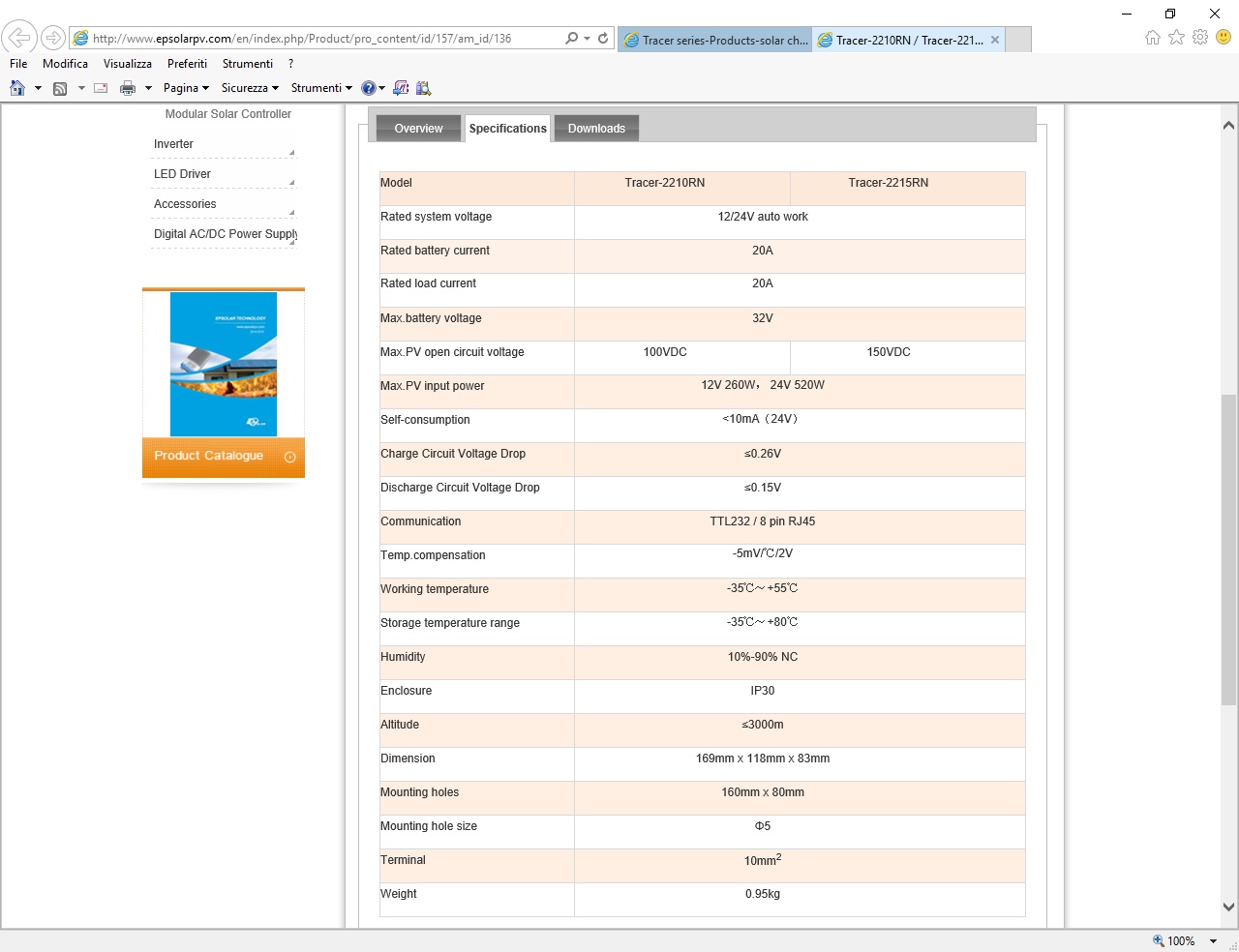Screen dimensions: 1239x952
Task: Open the product catalogue cover thumbnail
Action: 224,364
